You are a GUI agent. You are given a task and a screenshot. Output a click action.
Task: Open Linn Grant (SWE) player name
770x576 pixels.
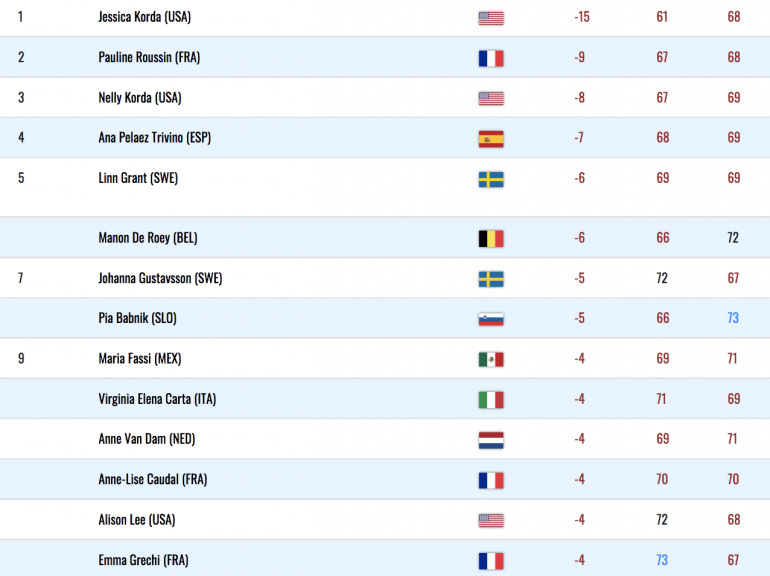138,178
